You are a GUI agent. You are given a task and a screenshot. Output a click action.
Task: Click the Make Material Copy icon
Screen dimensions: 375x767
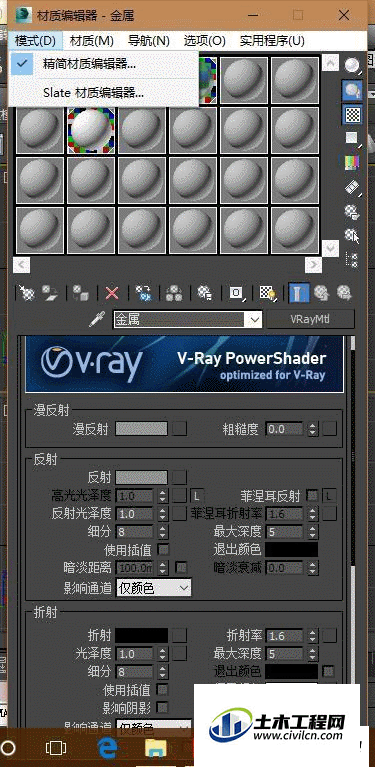143,293
